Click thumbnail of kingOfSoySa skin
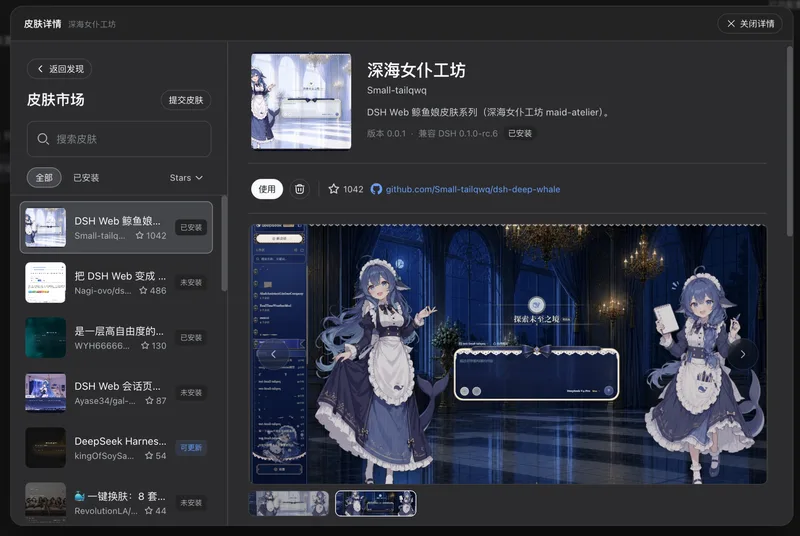Viewport: 800px width, 536px height. [x=45, y=448]
